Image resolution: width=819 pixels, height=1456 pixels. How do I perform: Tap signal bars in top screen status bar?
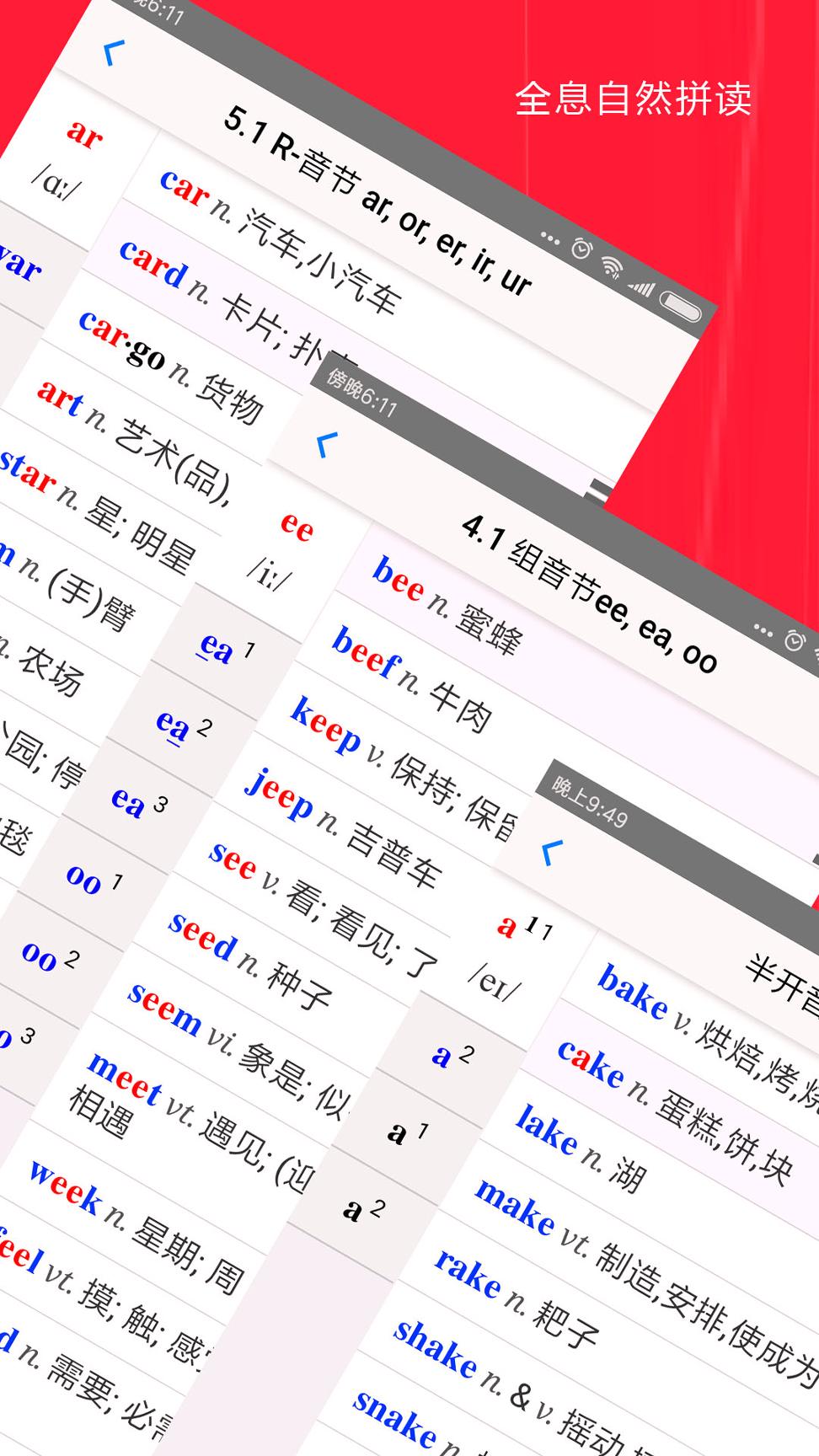tap(641, 288)
